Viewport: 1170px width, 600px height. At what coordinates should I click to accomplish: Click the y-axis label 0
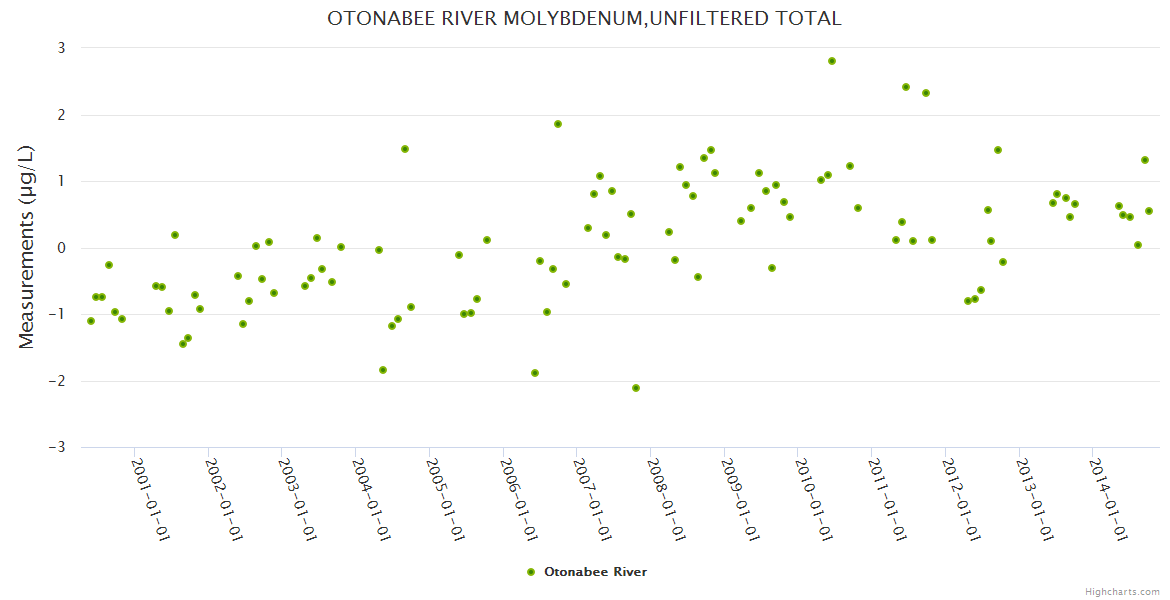click(60, 248)
